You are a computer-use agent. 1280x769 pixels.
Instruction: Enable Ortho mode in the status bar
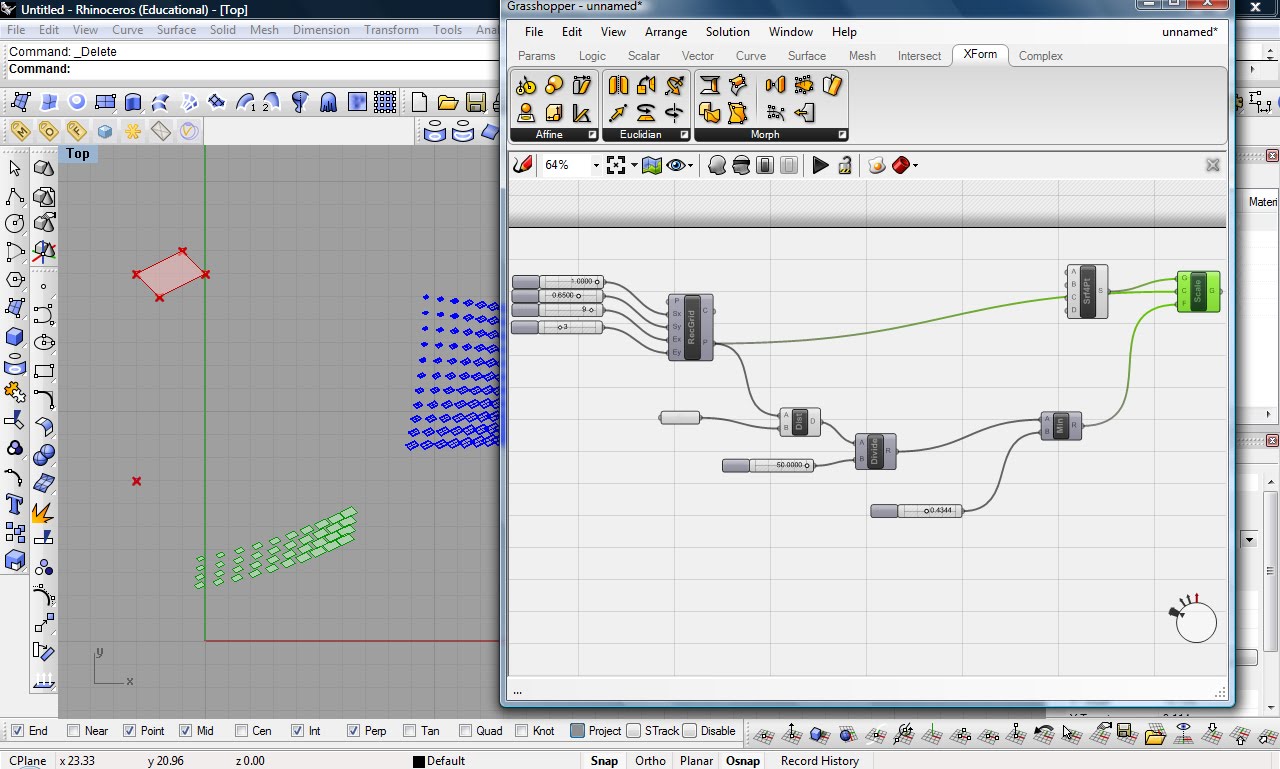coord(650,761)
